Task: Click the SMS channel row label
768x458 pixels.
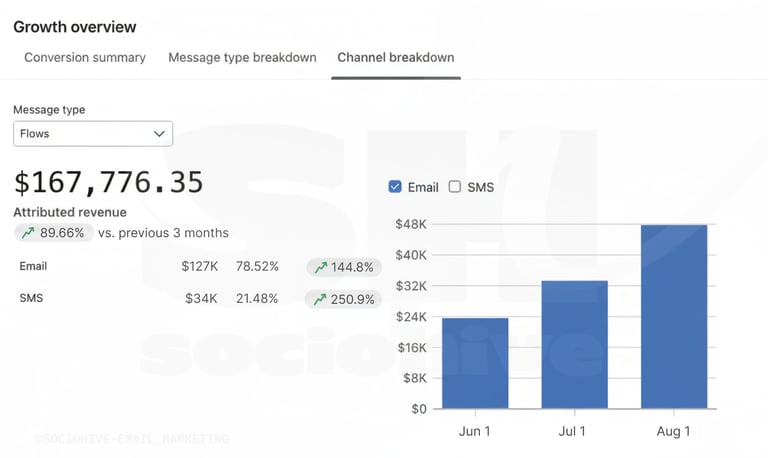Action: pos(31,298)
